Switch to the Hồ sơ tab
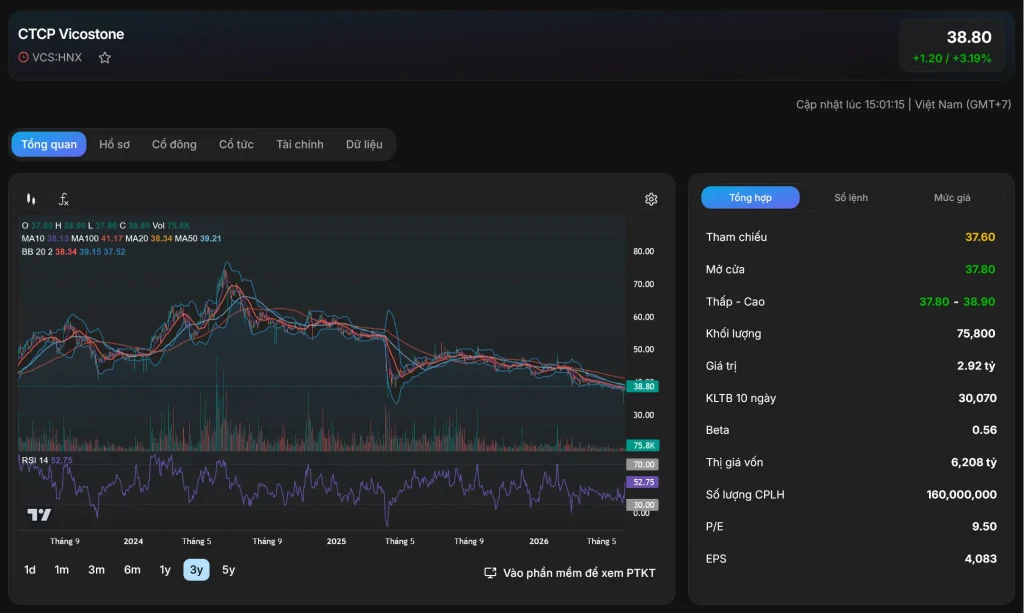1024x613 pixels. click(114, 144)
